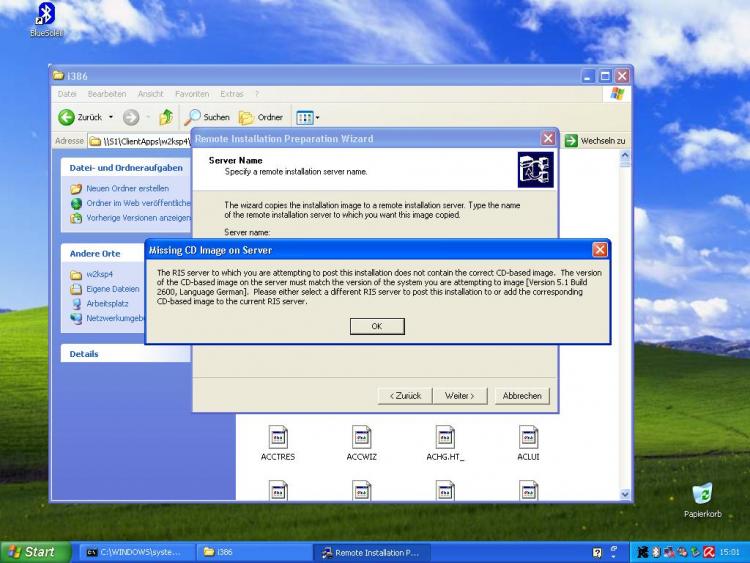This screenshot has height=563, width=750.
Task: Click Vorherige Versionen anzeigen link
Action: point(138,218)
